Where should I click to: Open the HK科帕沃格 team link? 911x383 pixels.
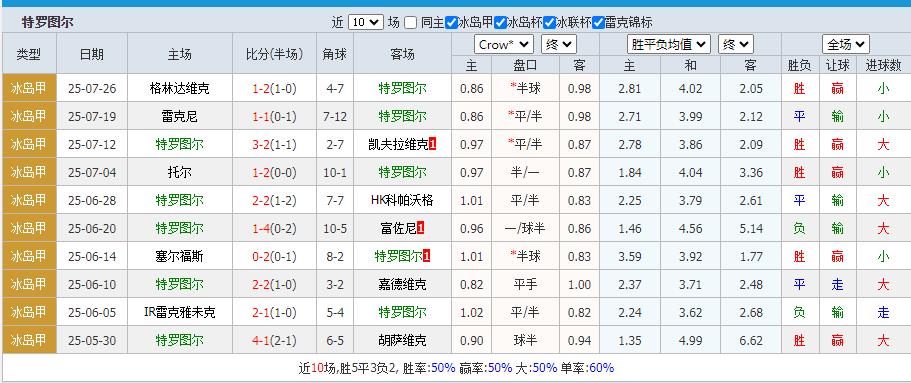pos(402,201)
